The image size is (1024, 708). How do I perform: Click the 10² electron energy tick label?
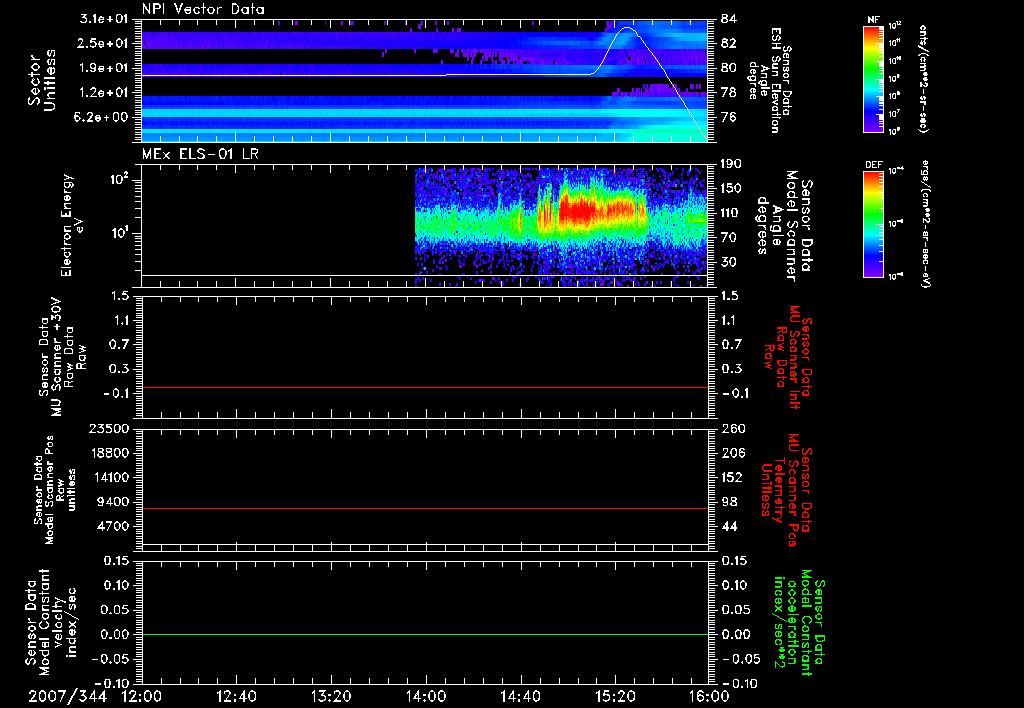coord(120,179)
